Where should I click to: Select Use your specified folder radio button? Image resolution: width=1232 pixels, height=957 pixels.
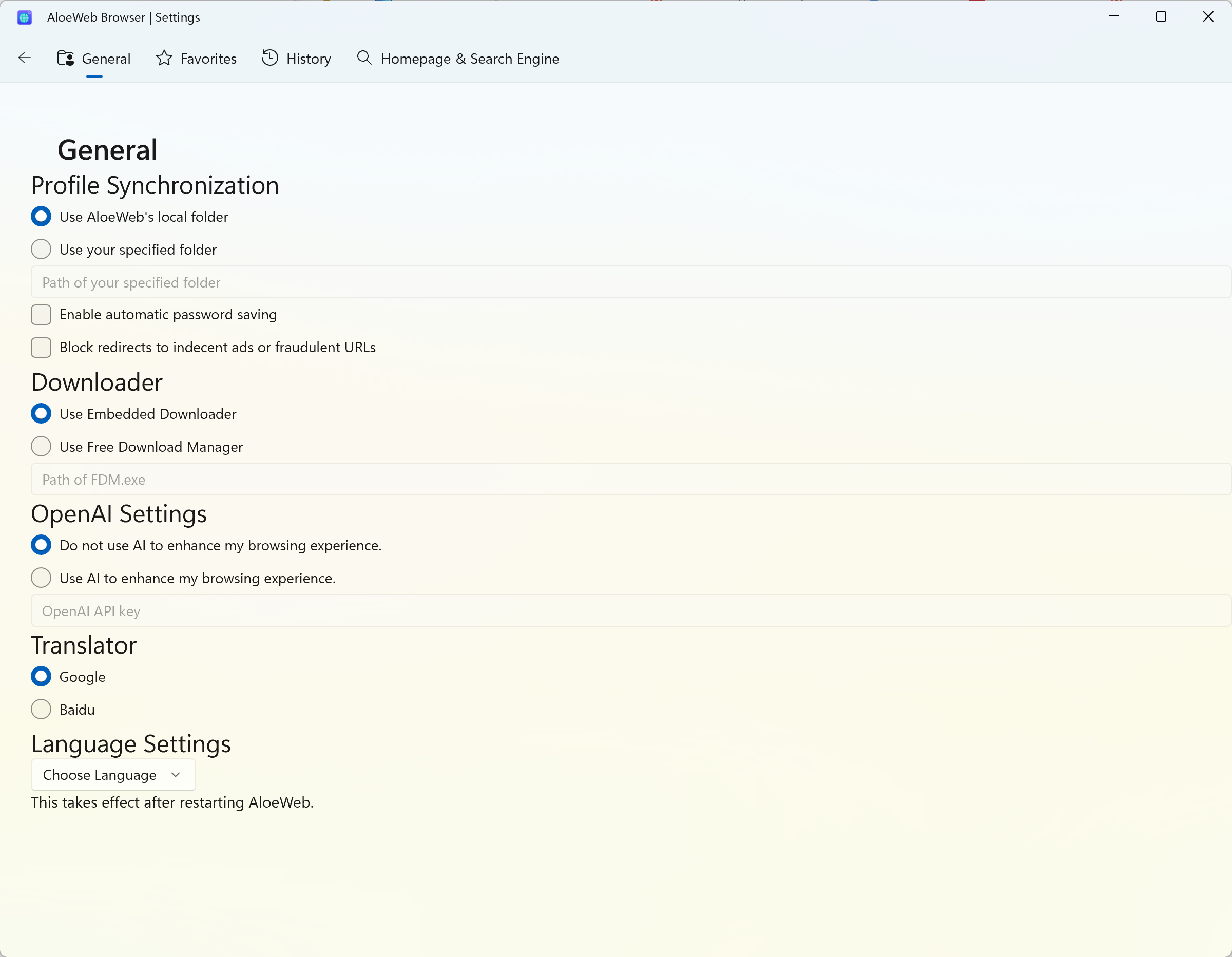[41, 249]
